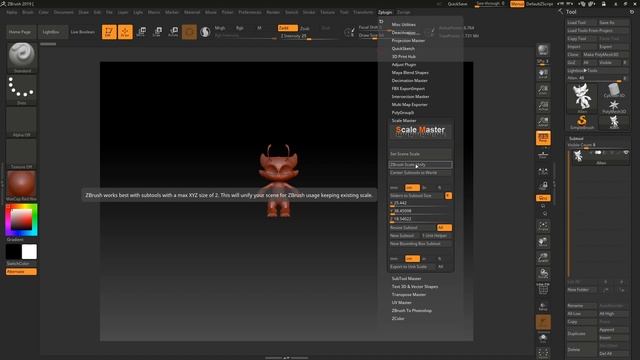The height and width of the screenshot is (360, 640).
Task: Open the Texture Off slot
Action: pyautogui.click(x=22, y=154)
